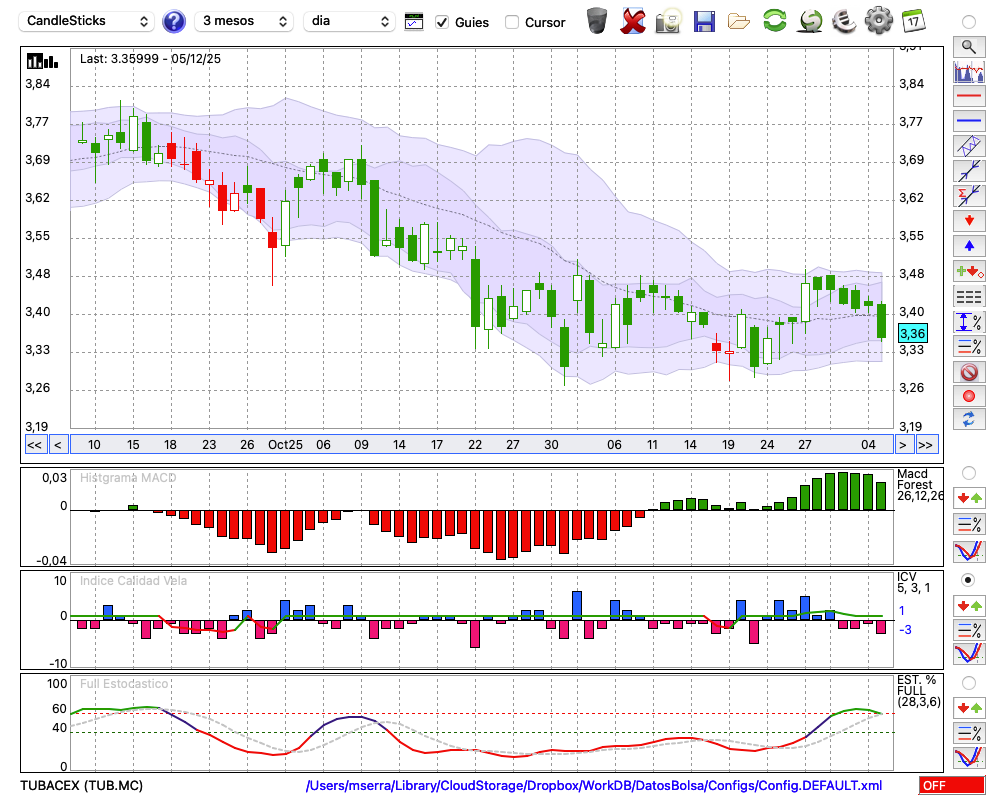Click the red OFF button

pos(951,786)
